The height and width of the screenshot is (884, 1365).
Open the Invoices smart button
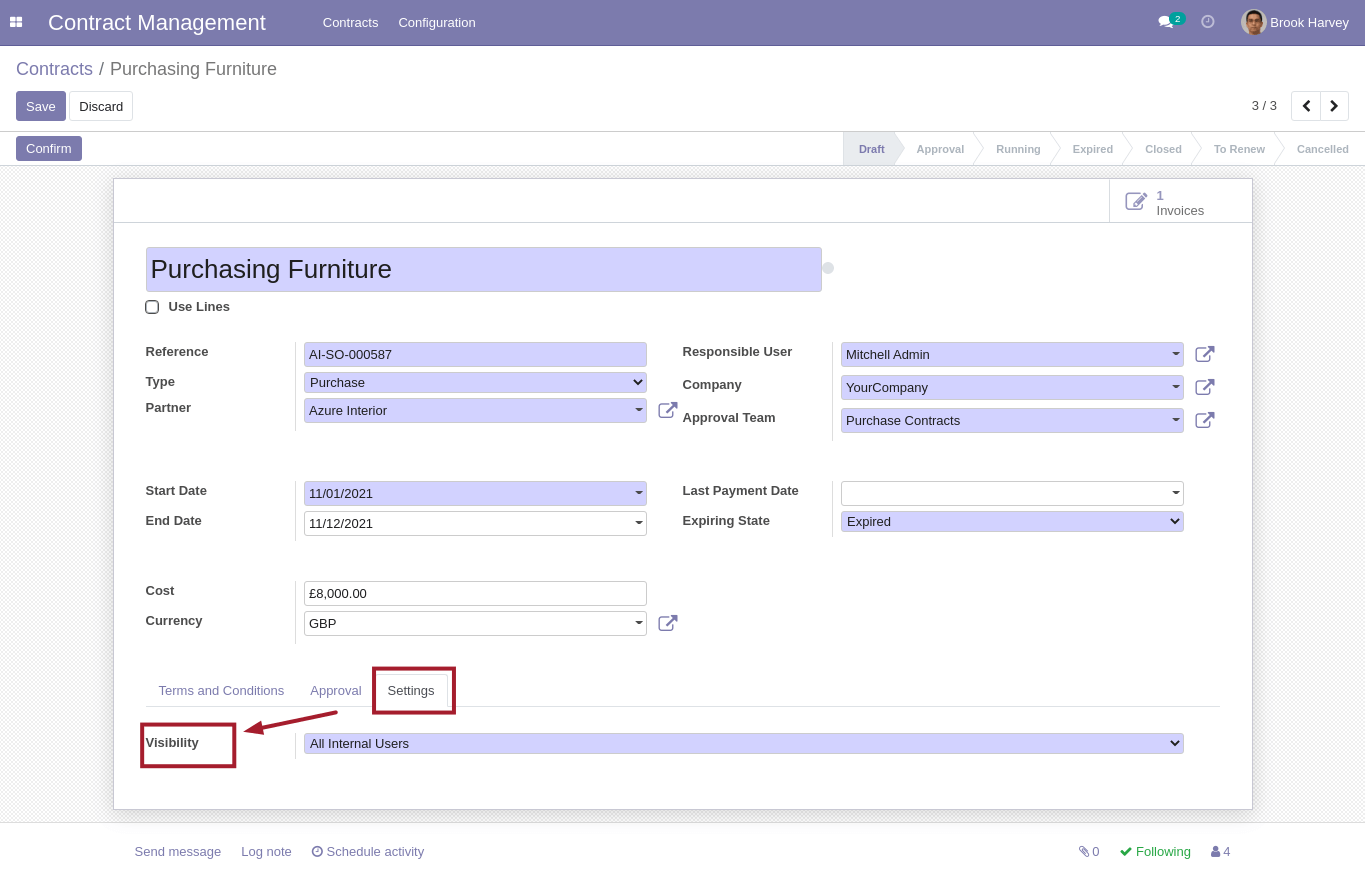(1179, 200)
